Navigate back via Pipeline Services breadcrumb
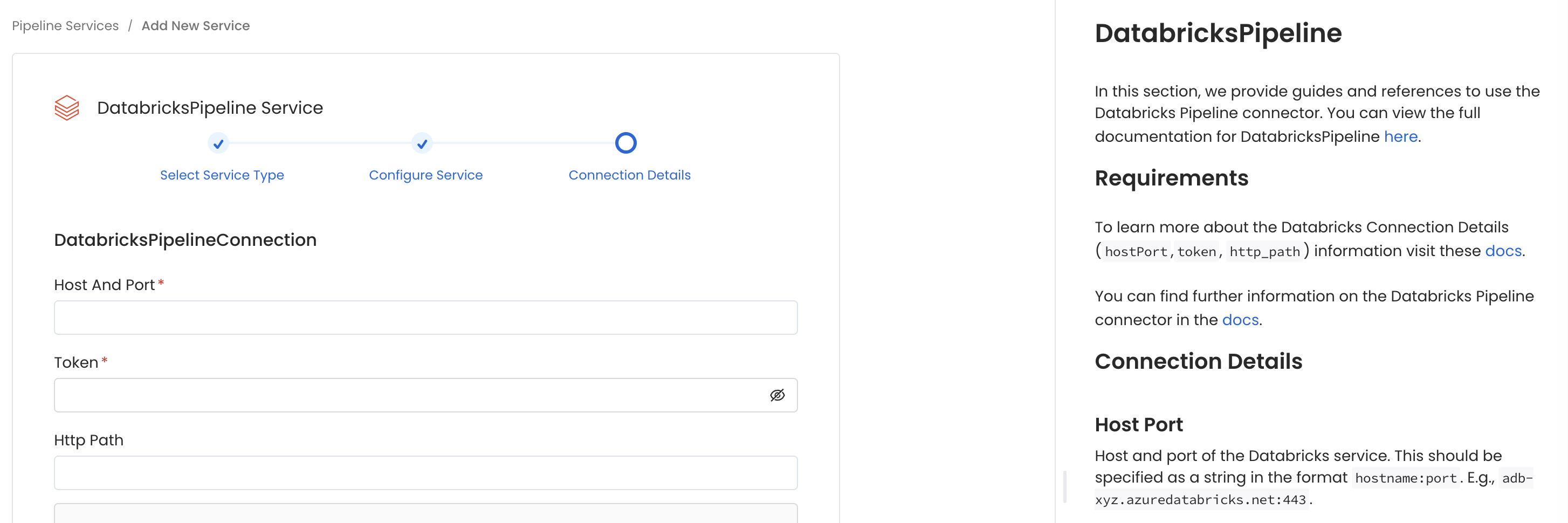1568x523 pixels. [65, 25]
